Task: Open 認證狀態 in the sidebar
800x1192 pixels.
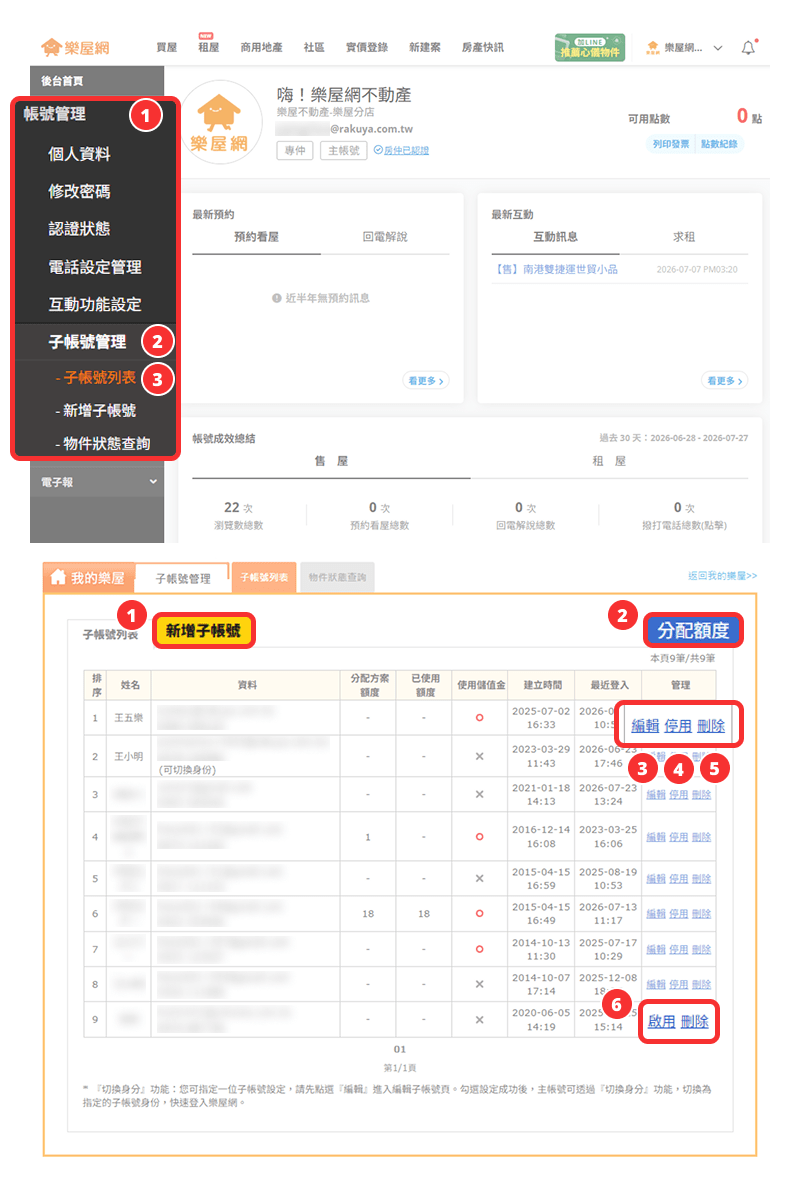Action: tap(79, 228)
